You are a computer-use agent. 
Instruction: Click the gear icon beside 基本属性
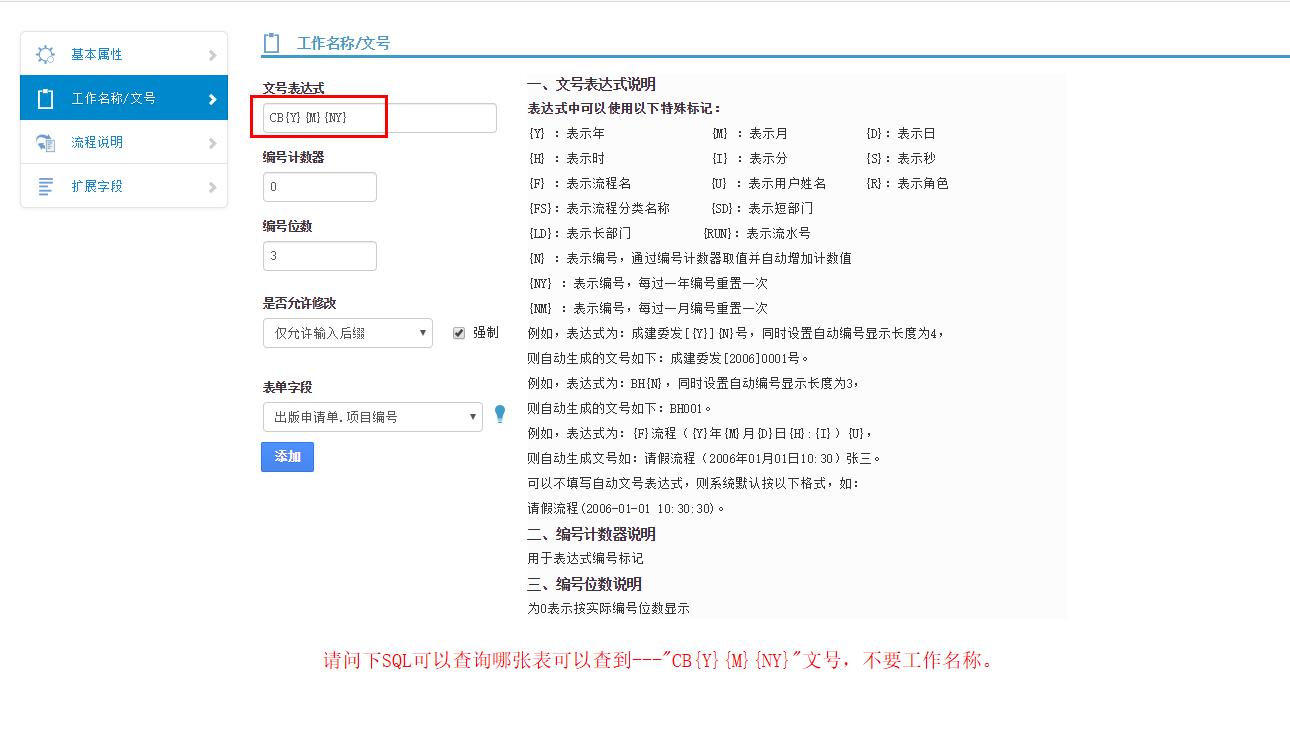coord(46,54)
